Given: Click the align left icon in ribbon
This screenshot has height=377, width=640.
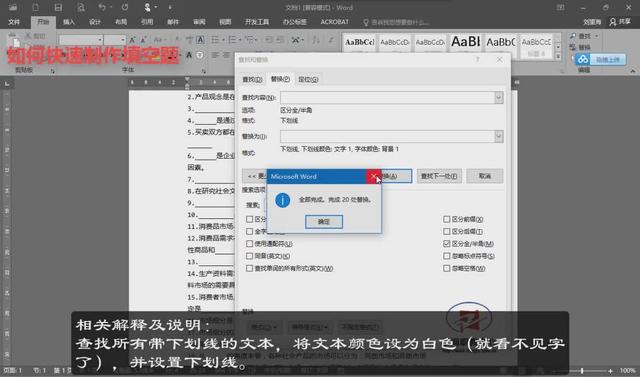Looking at the screenshot, I should [215, 55].
